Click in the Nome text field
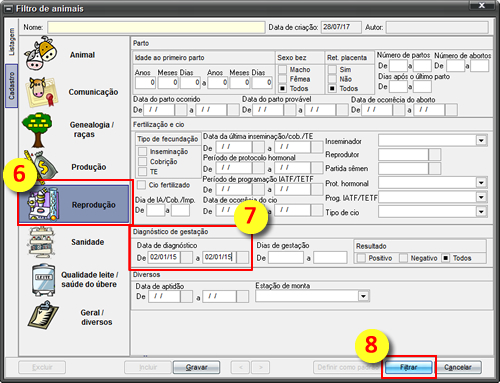 156,27
